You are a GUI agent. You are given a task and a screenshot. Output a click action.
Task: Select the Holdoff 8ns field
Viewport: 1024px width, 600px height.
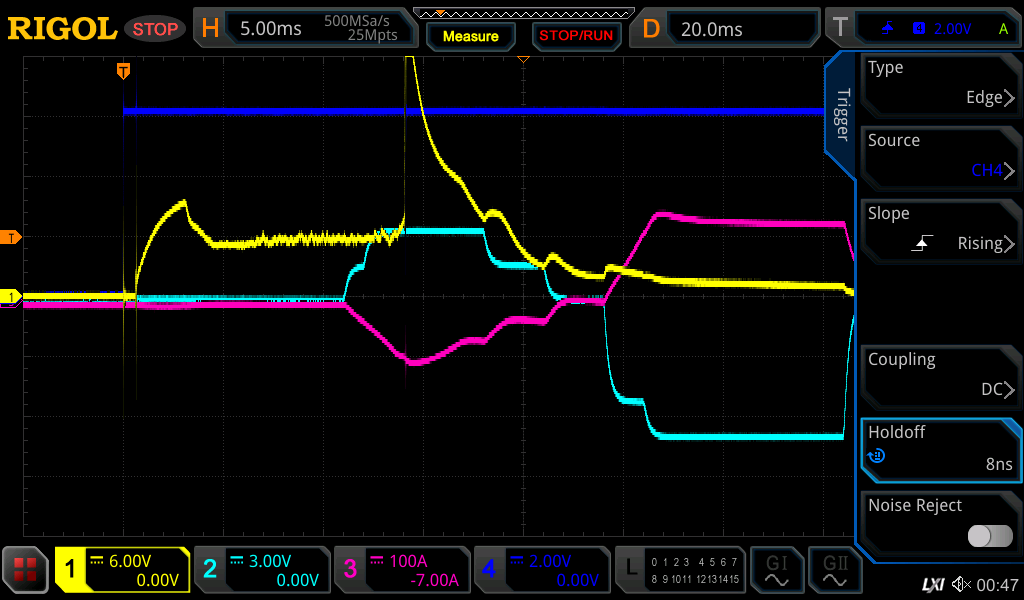point(940,449)
